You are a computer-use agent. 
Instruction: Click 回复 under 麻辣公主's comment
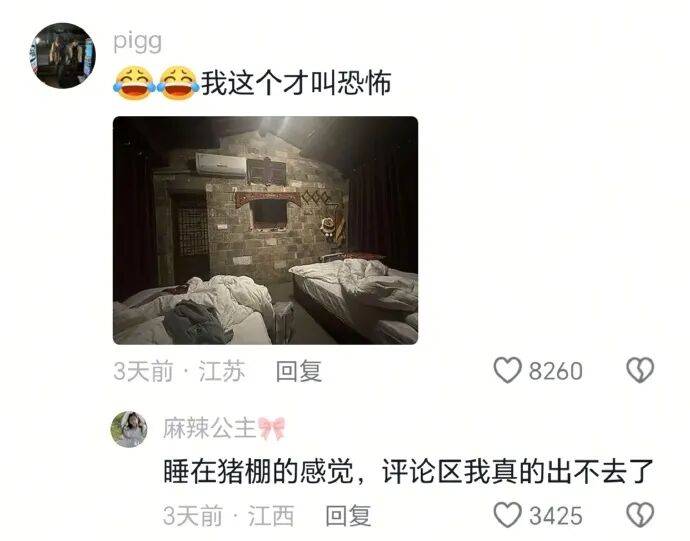(349, 515)
